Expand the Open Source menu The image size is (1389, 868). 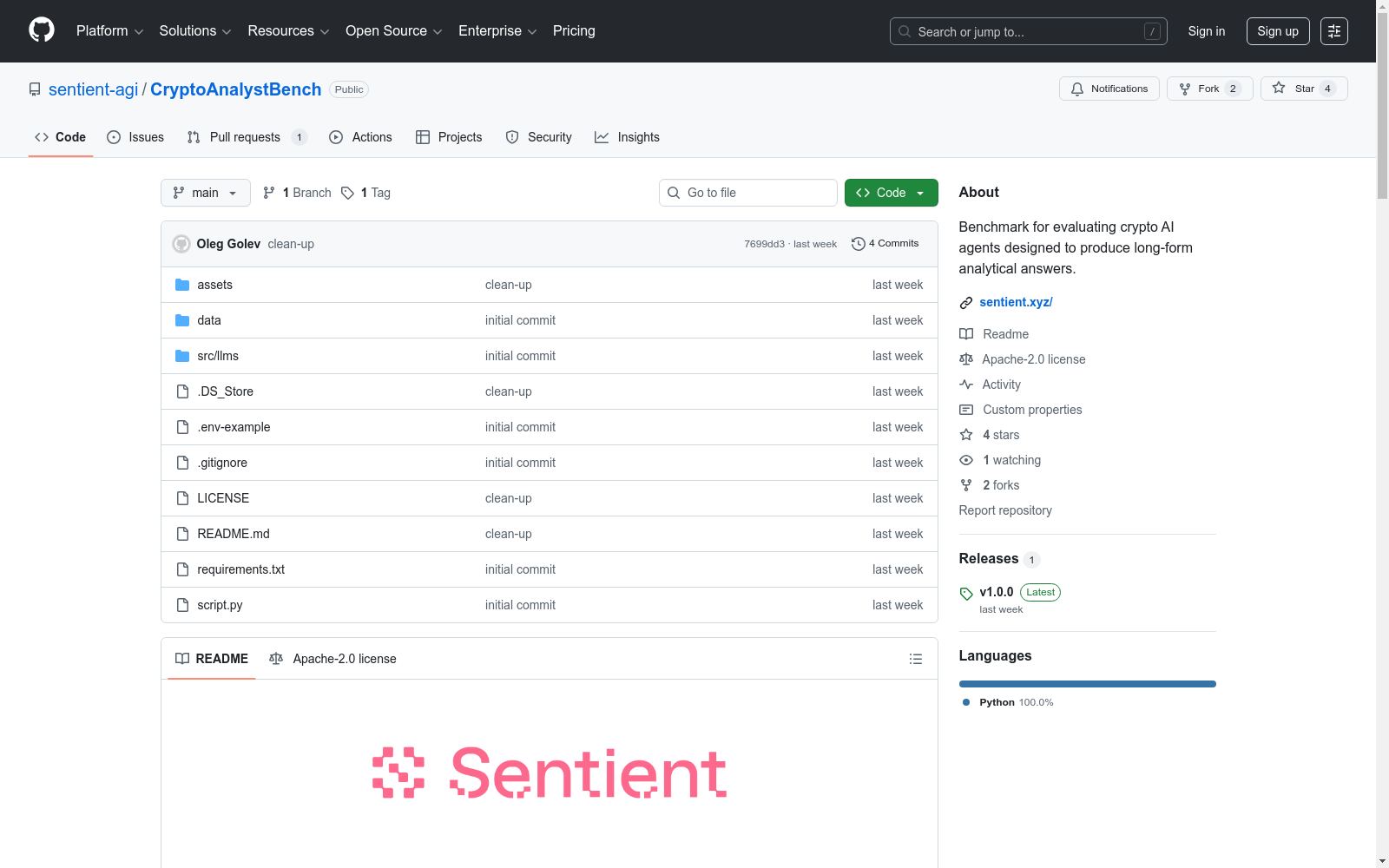394,31
